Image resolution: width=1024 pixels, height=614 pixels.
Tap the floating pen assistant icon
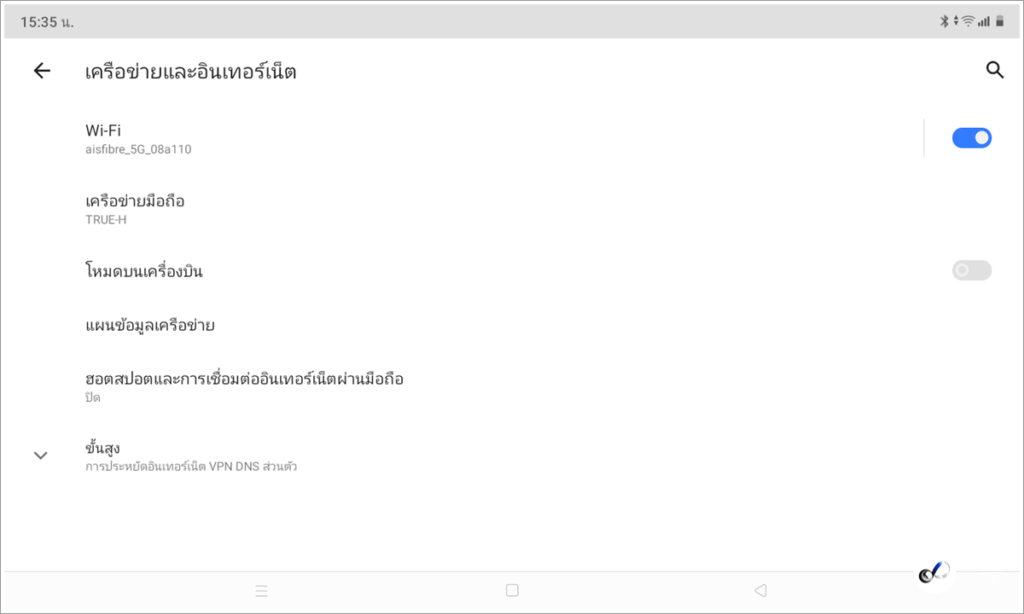point(934,573)
